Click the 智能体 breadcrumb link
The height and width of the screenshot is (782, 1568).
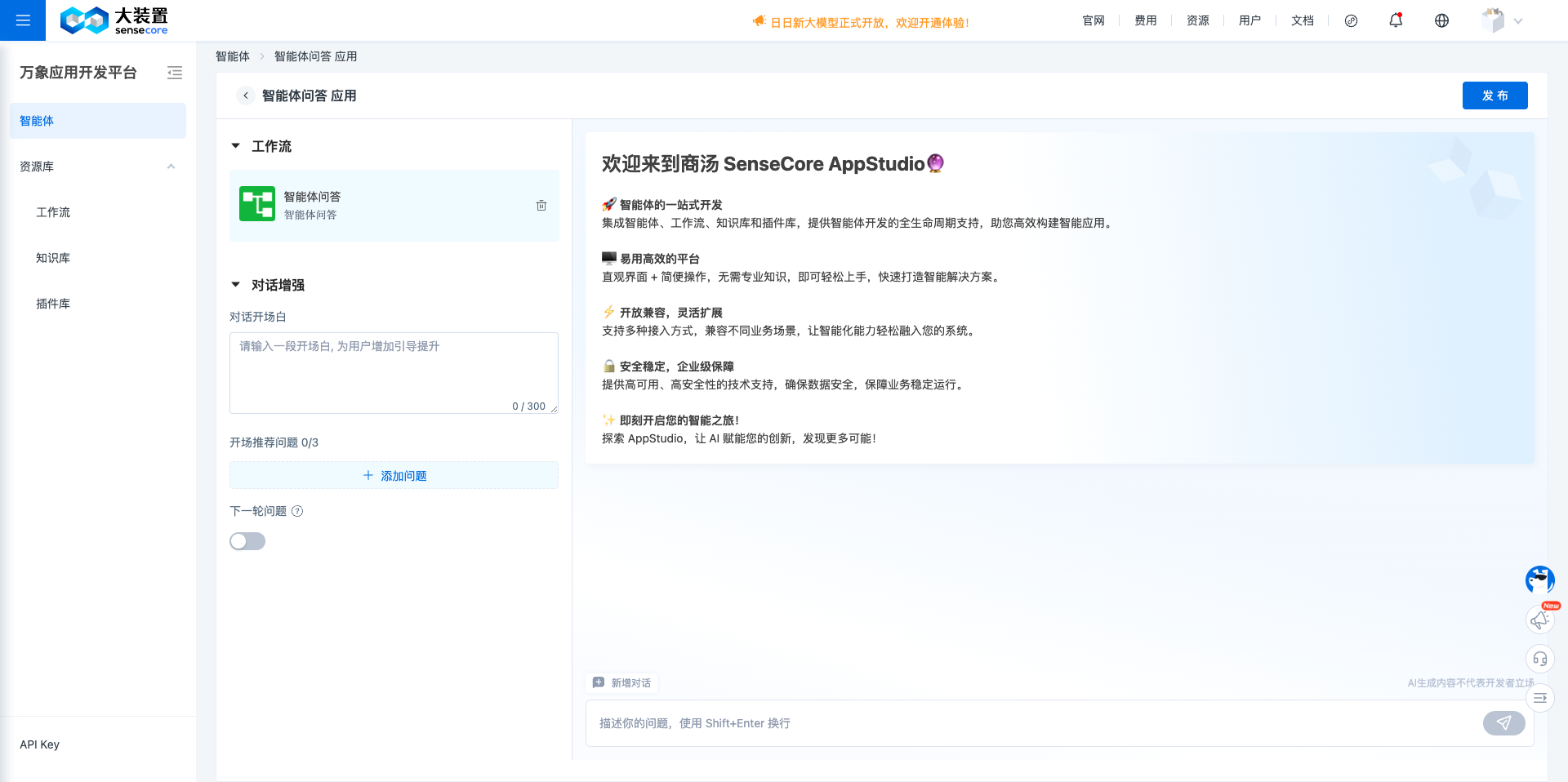click(x=233, y=56)
